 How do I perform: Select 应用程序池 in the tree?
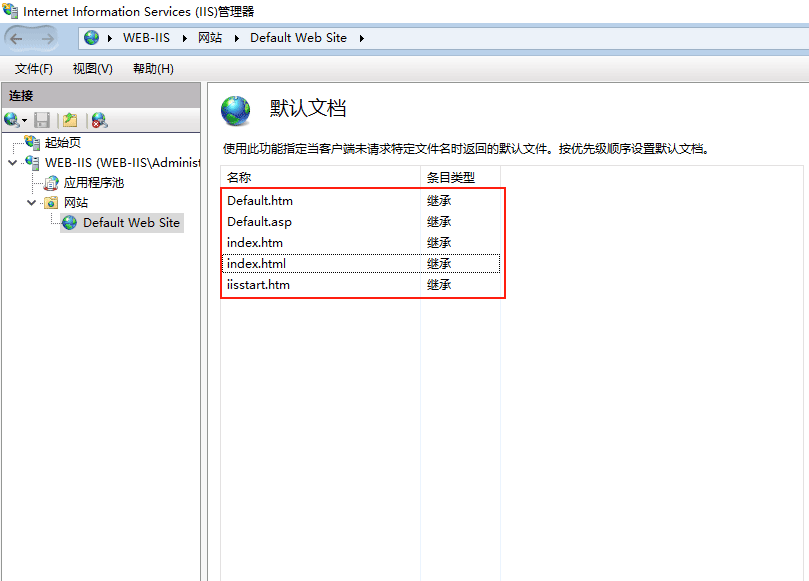point(94,183)
